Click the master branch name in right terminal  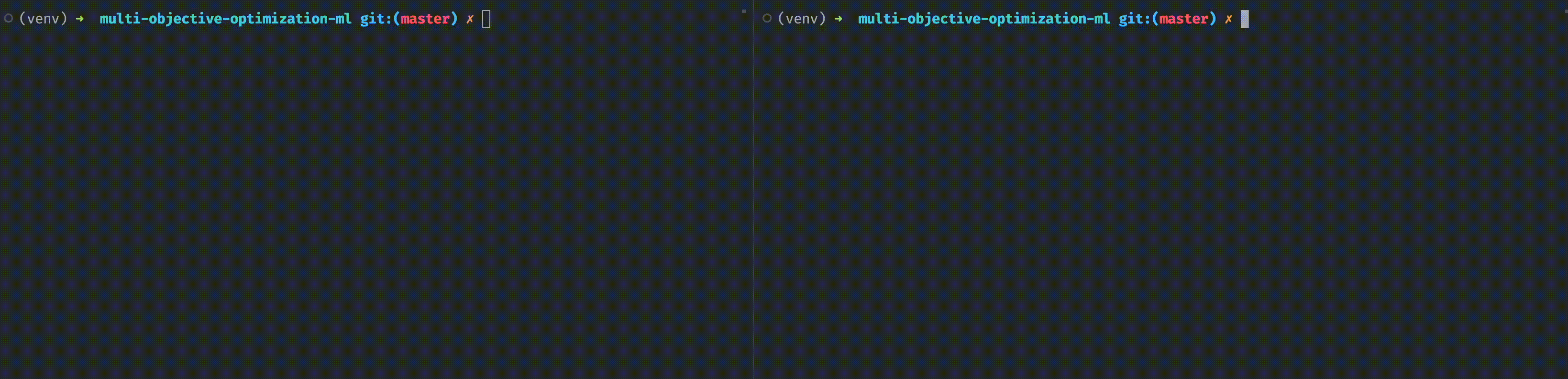click(x=1183, y=19)
